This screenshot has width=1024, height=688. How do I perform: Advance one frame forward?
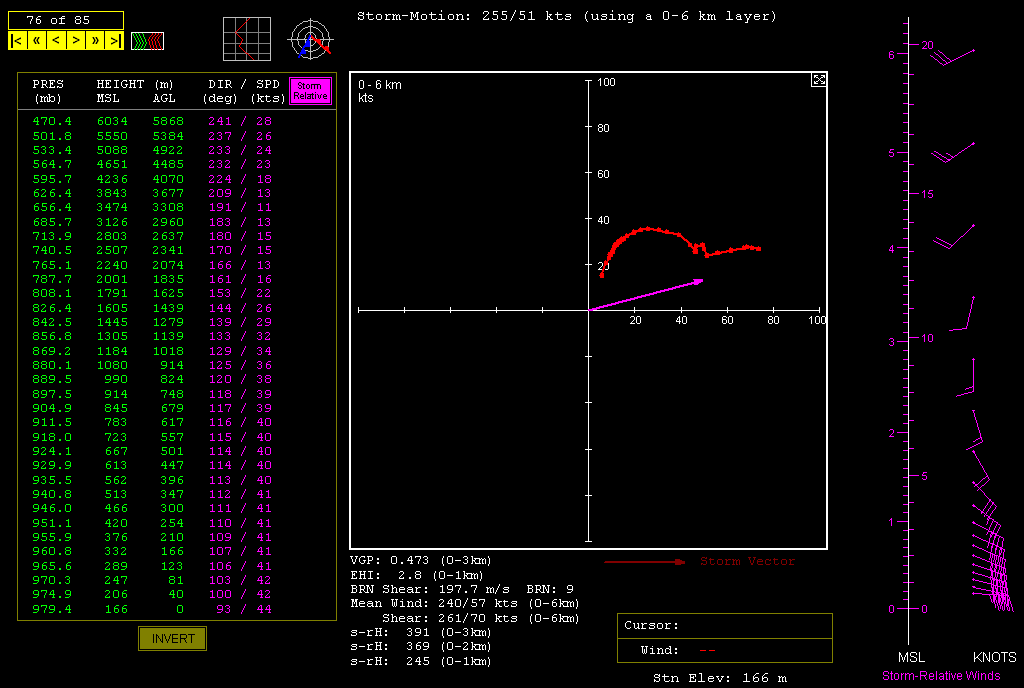click(76, 41)
